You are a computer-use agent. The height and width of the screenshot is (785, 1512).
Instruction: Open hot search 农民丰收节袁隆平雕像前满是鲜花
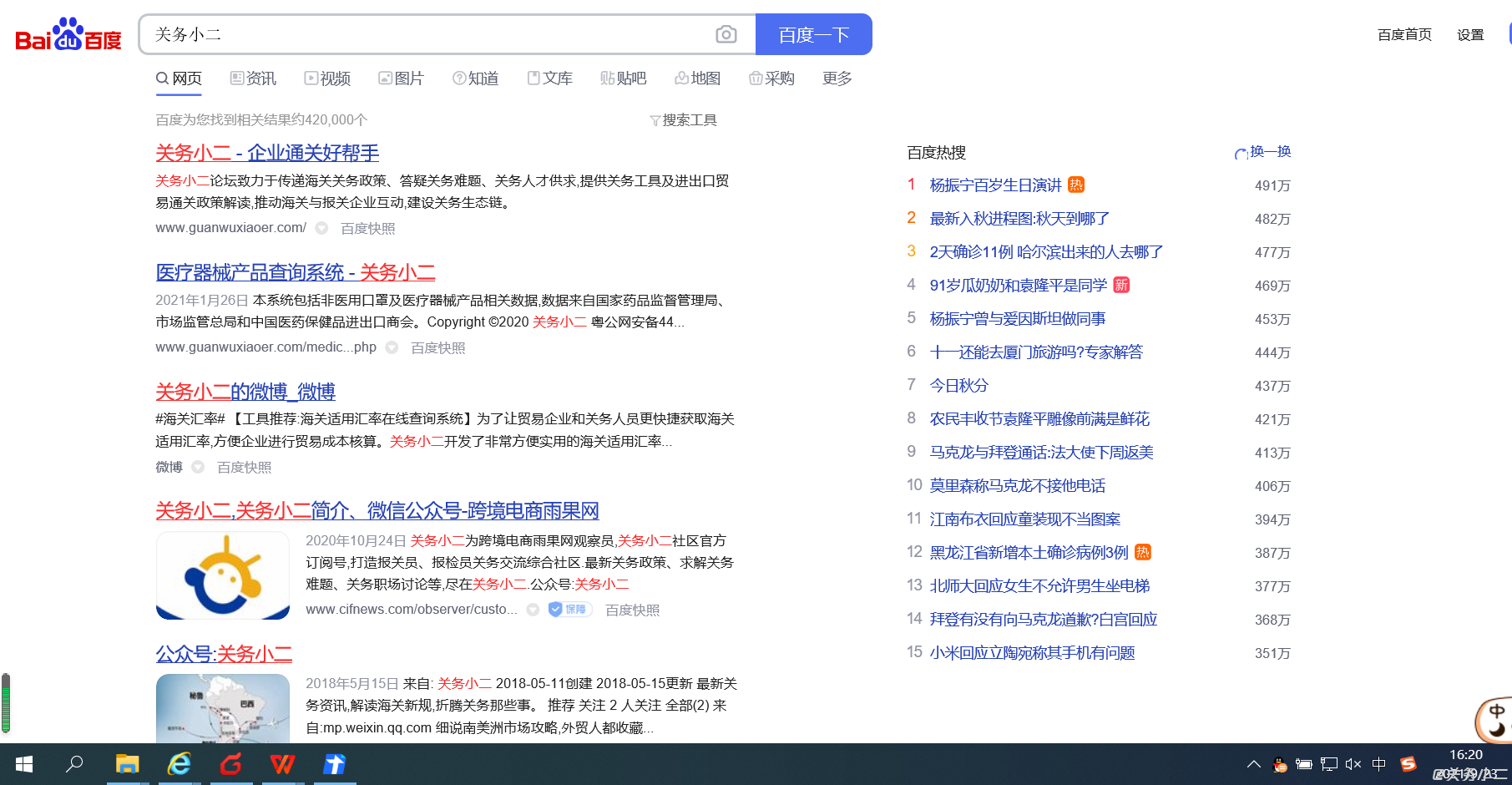(1040, 419)
